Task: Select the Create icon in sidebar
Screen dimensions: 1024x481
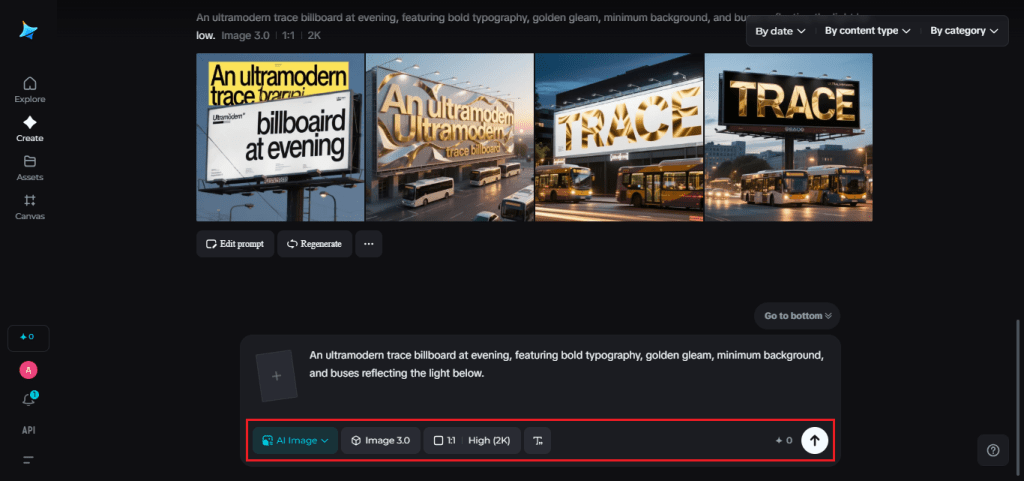Action: [x=29, y=128]
